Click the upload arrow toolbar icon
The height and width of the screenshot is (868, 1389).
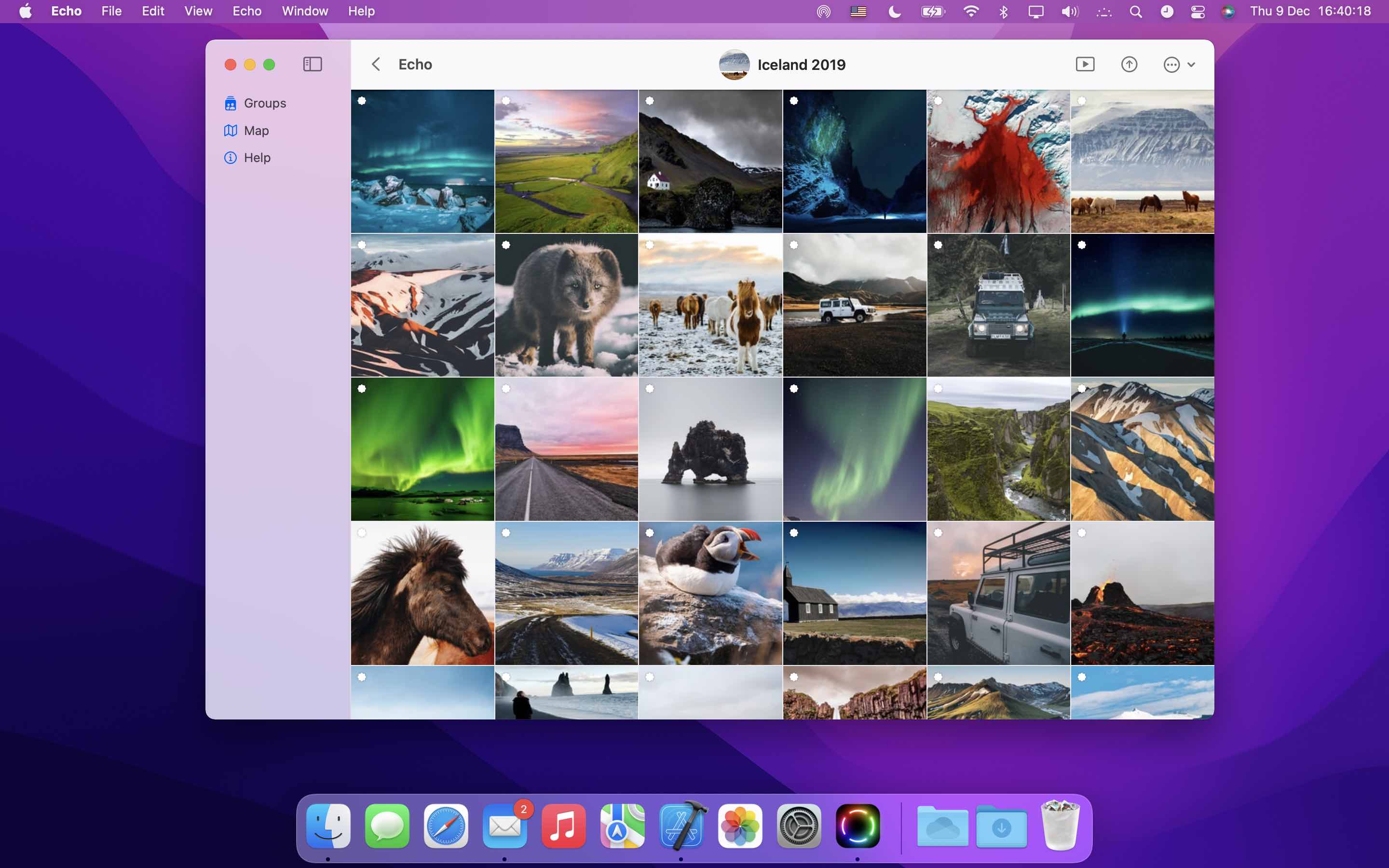click(x=1129, y=64)
